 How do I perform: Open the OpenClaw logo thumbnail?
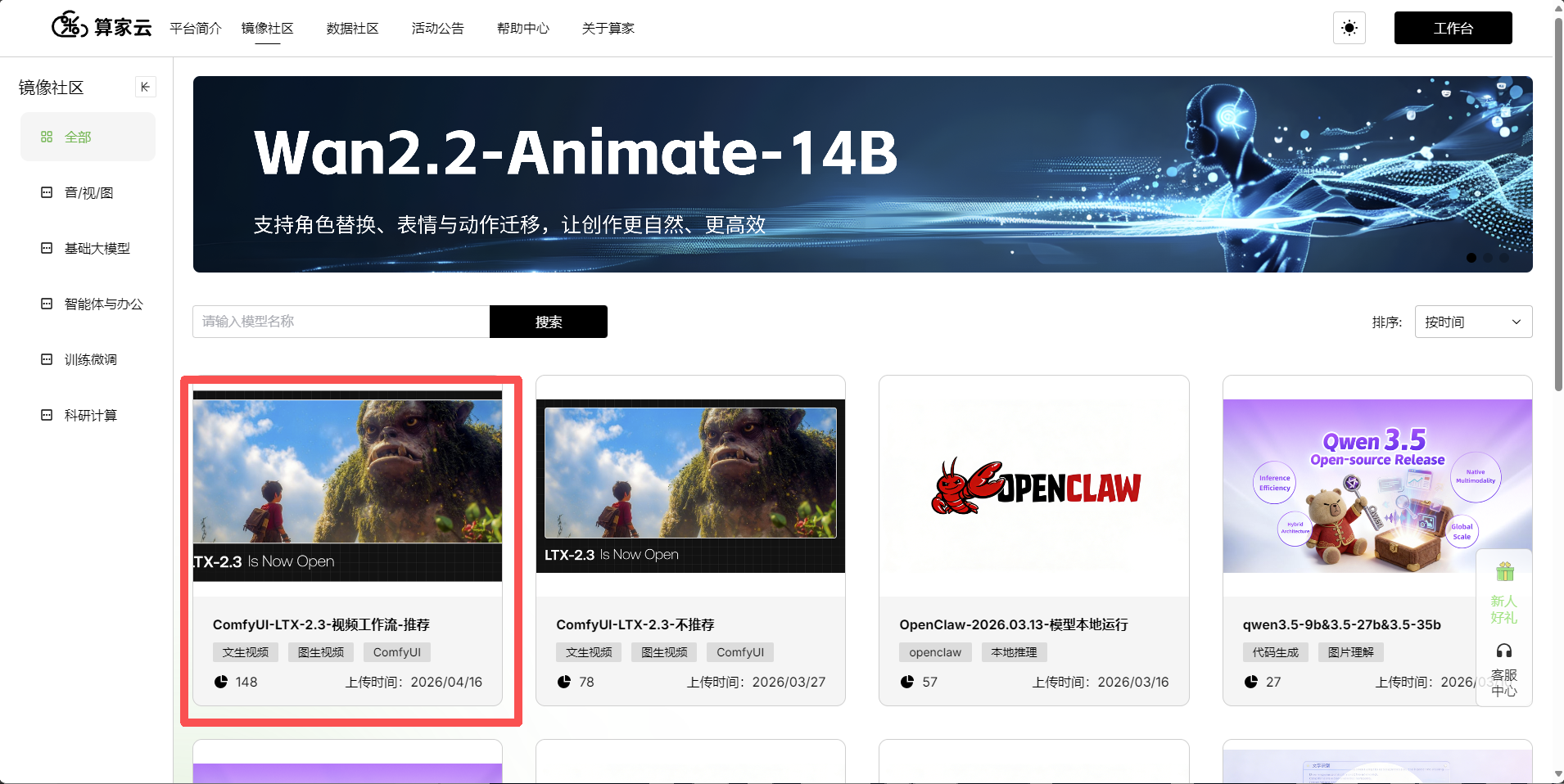[x=1034, y=486]
